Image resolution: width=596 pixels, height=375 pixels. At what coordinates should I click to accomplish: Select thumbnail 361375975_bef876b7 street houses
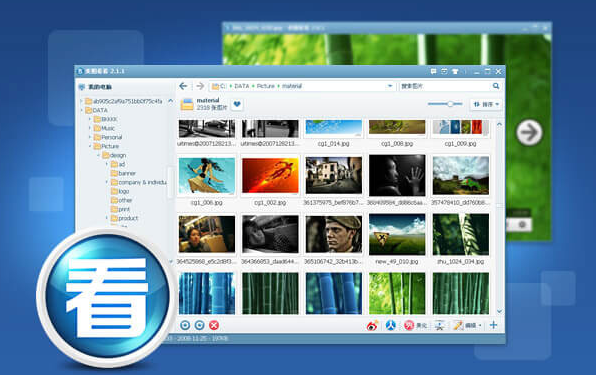(333, 176)
